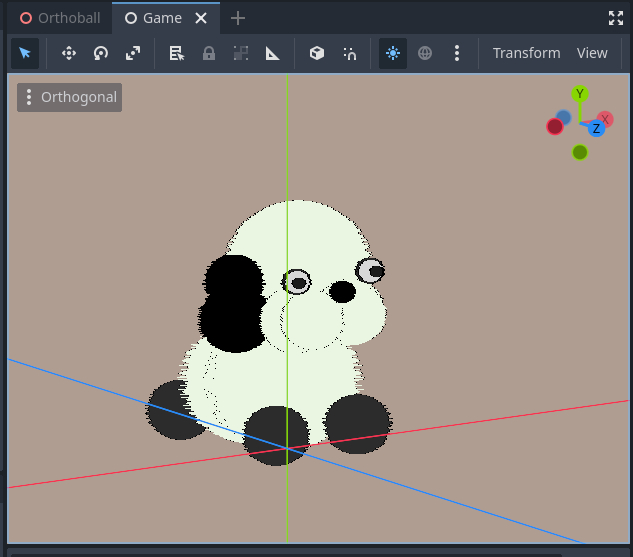This screenshot has width=633, height=557.
Task: Toggle Use Local Space cube icon
Action: click(317, 53)
